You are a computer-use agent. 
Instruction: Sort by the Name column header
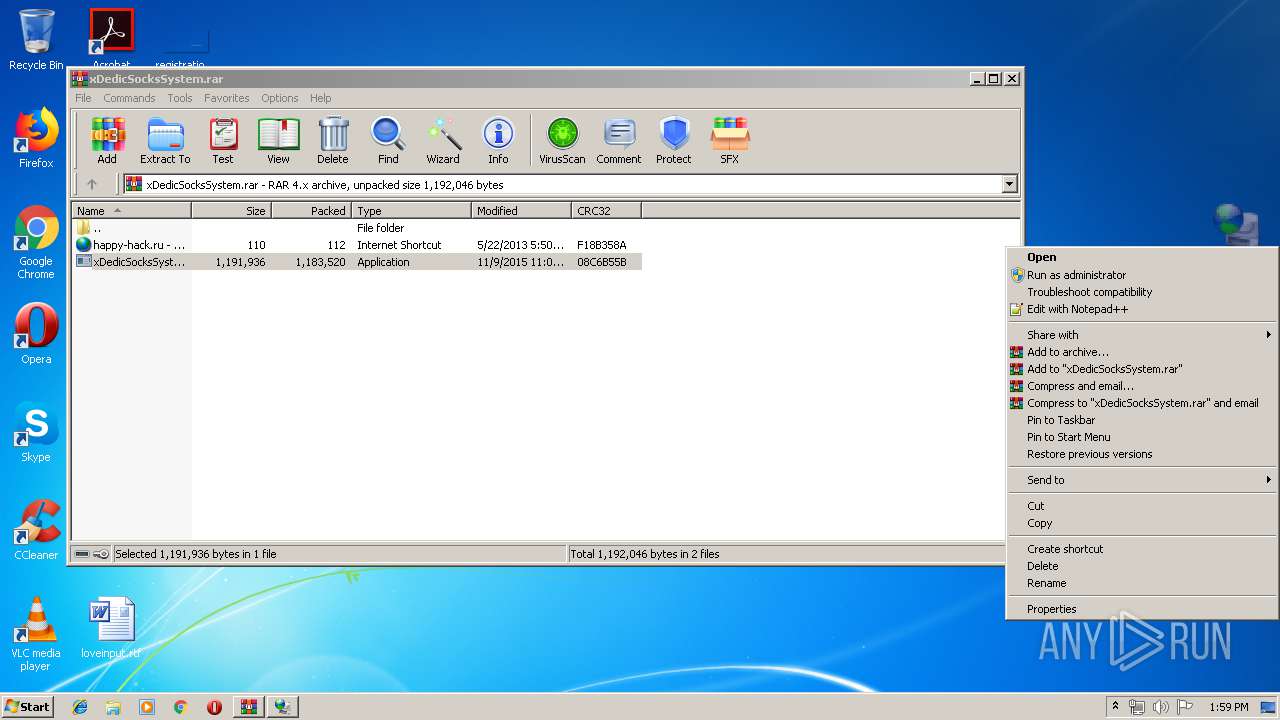pyautogui.click(x=131, y=211)
